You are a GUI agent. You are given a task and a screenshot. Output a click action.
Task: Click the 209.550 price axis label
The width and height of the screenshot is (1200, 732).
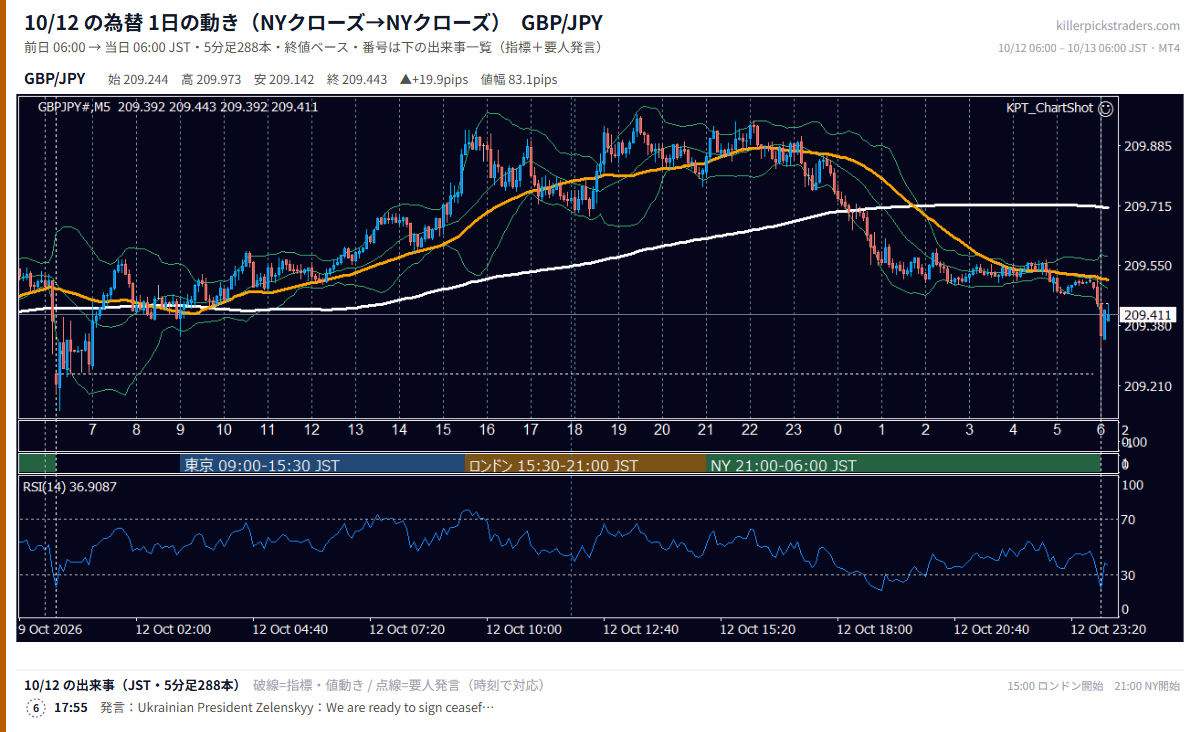[x=1148, y=266]
